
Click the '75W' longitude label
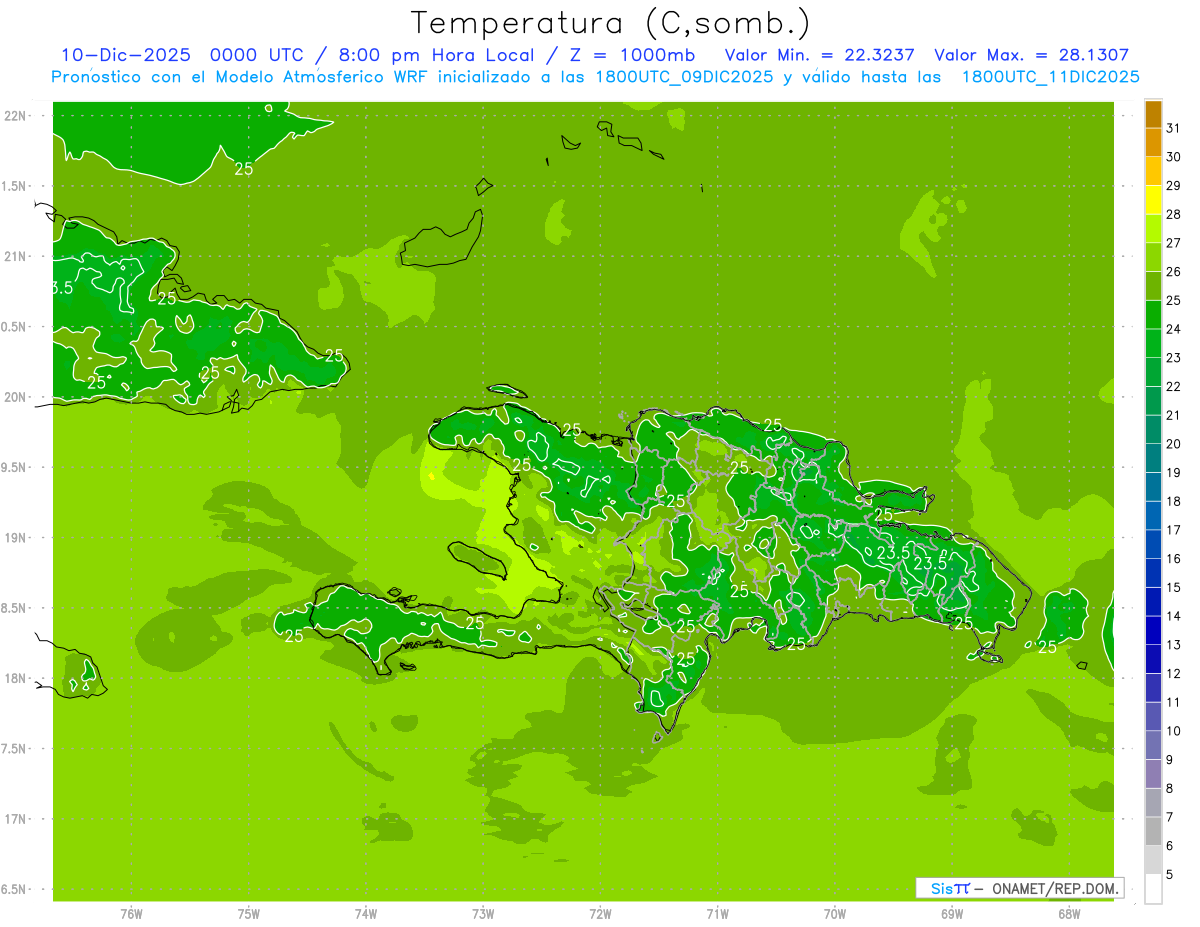pos(249,913)
